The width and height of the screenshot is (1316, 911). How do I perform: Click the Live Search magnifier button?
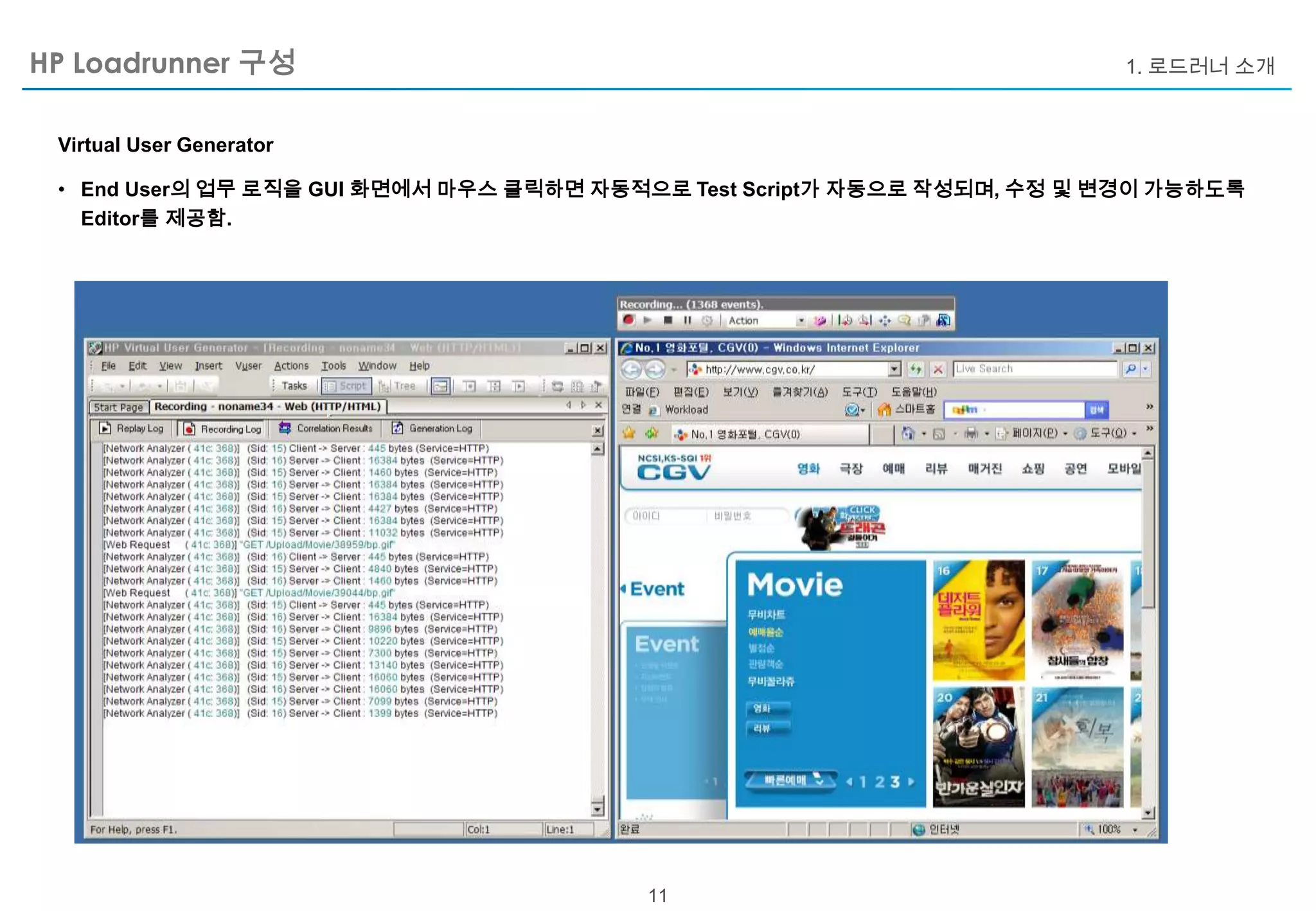coord(1130,369)
